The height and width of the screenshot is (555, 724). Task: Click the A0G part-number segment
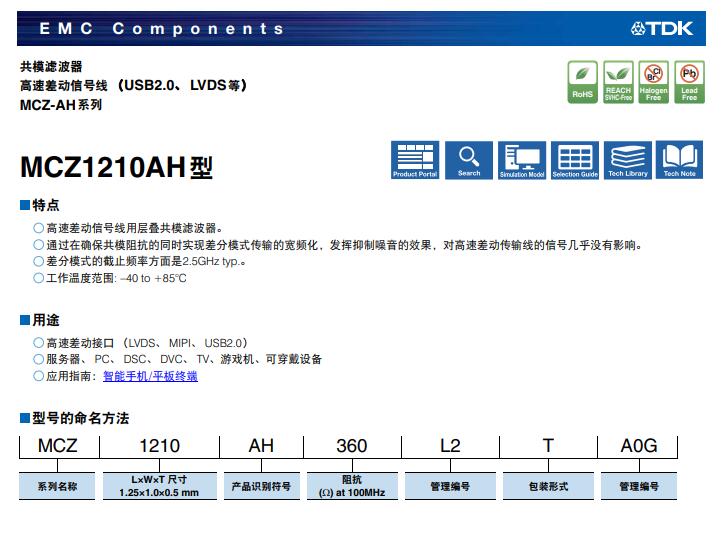639,446
